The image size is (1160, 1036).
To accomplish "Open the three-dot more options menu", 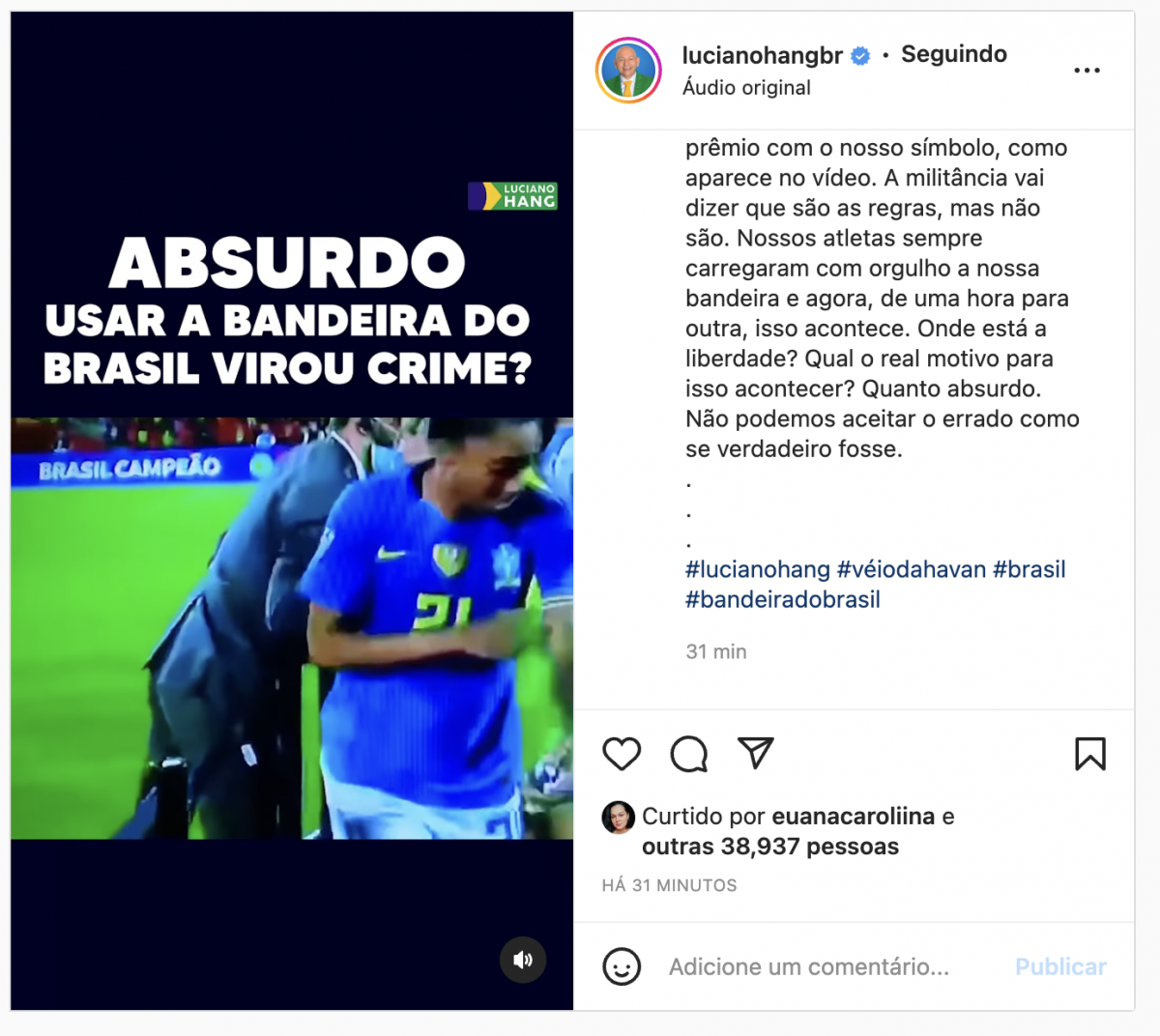I will (1087, 71).
